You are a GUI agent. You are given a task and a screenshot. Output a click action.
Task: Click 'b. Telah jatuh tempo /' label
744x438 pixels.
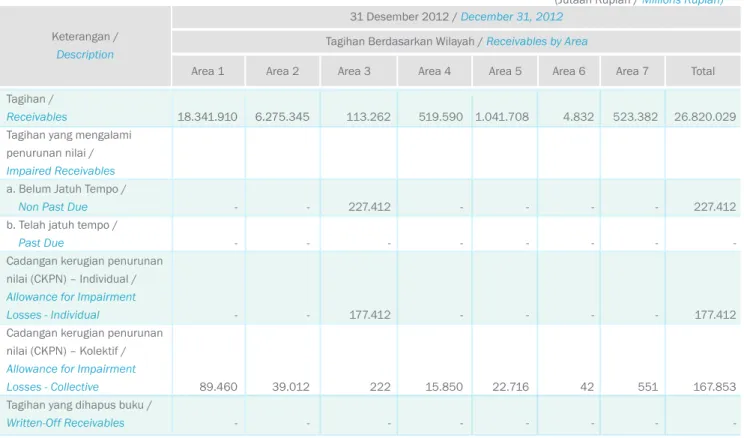pos(62,225)
